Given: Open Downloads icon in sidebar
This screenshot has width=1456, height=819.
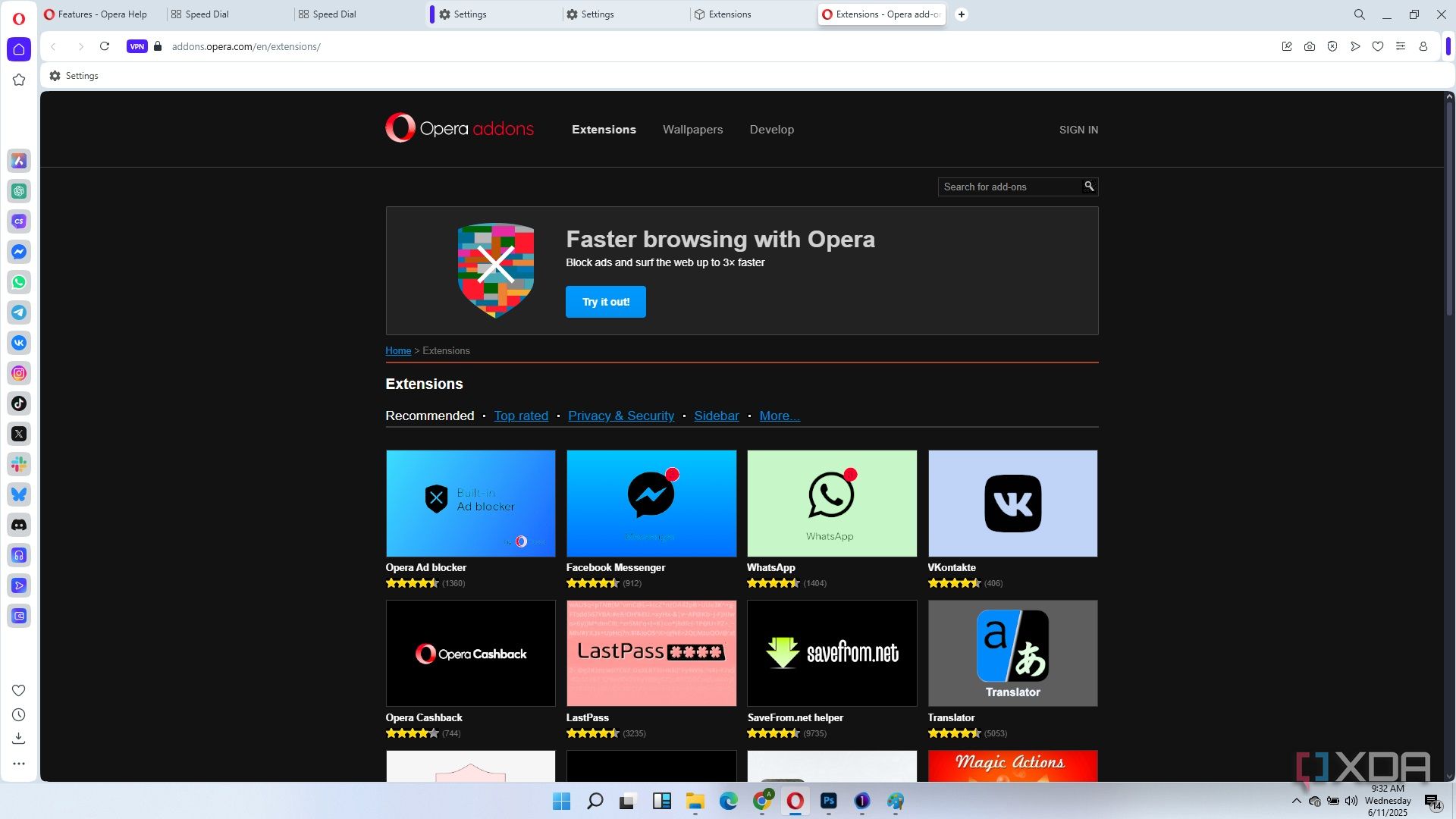Looking at the screenshot, I should pyautogui.click(x=19, y=739).
